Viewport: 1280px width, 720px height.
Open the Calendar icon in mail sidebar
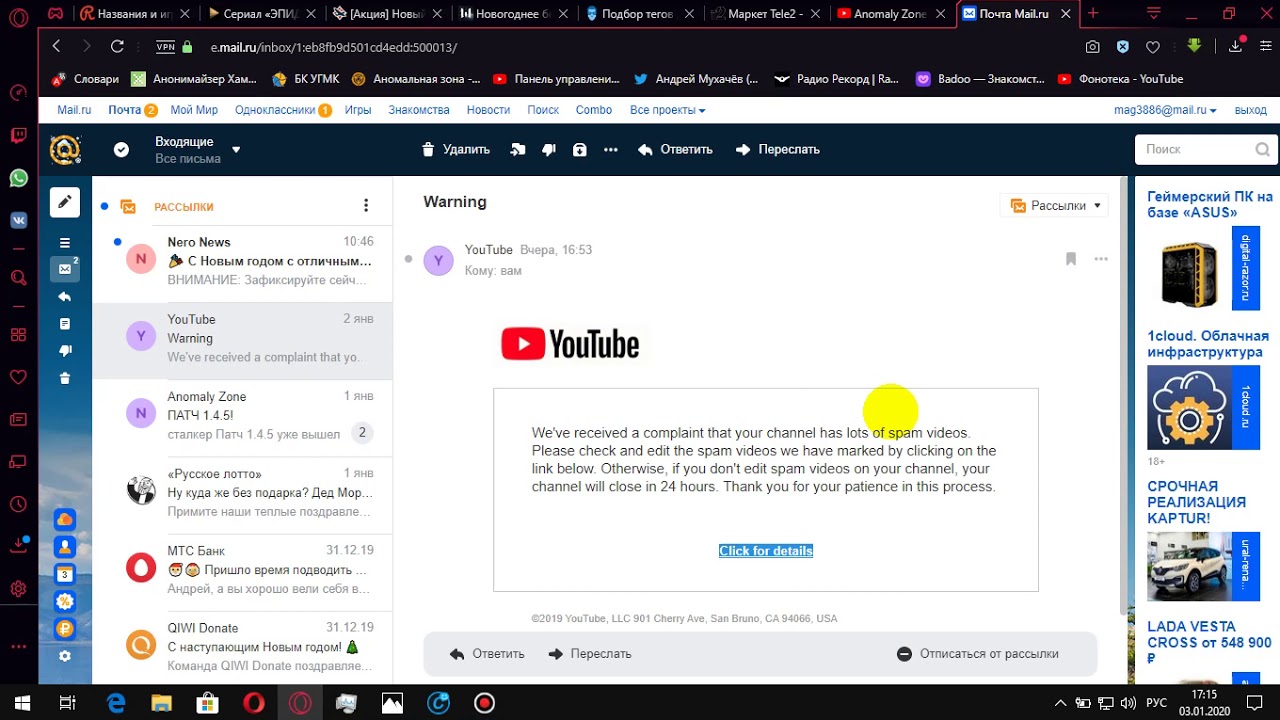[x=65, y=574]
